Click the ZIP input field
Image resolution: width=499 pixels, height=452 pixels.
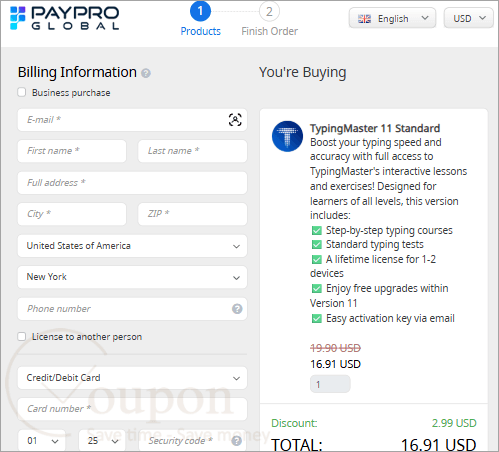pos(193,214)
